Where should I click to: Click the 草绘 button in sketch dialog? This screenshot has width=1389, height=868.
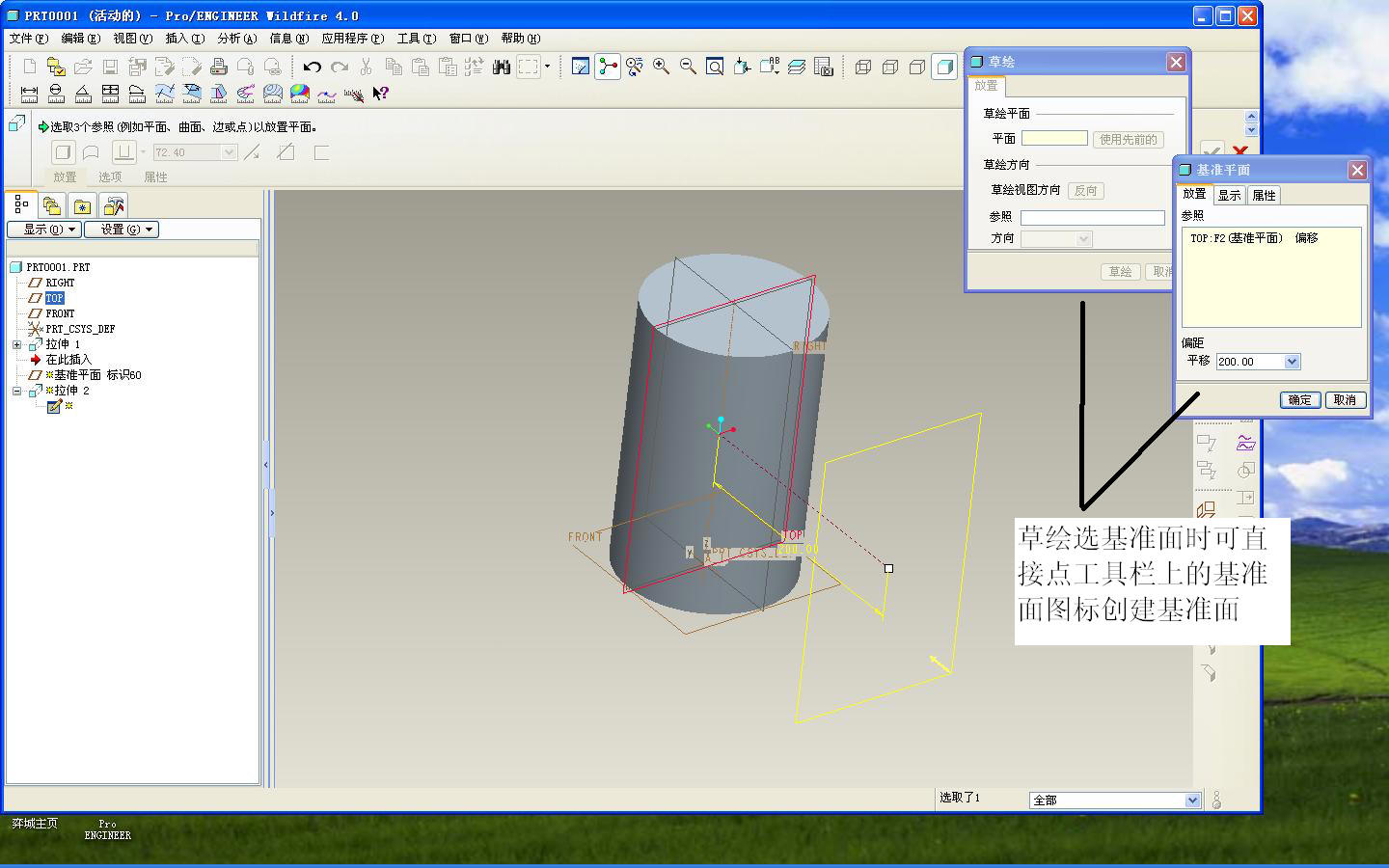(1120, 272)
